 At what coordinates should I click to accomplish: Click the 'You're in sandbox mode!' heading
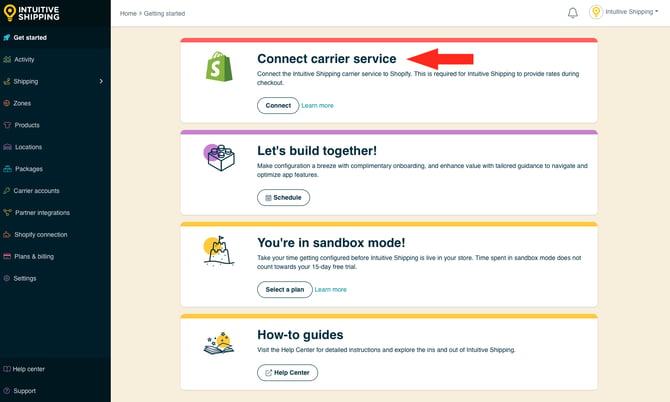pyautogui.click(x=331, y=243)
